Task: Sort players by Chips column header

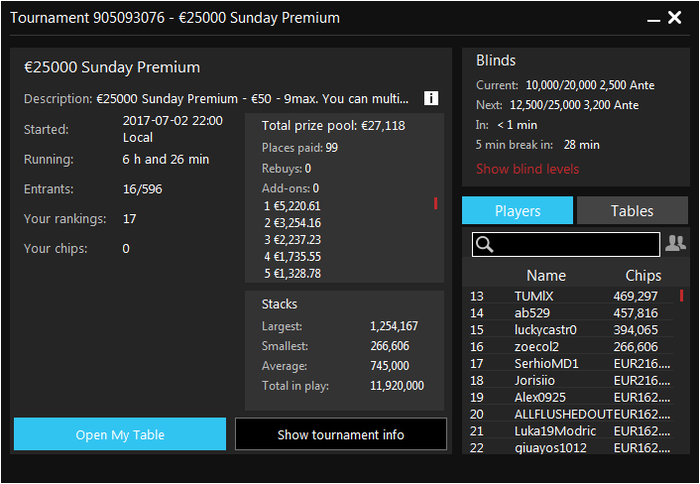Action: pyautogui.click(x=643, y=275)
